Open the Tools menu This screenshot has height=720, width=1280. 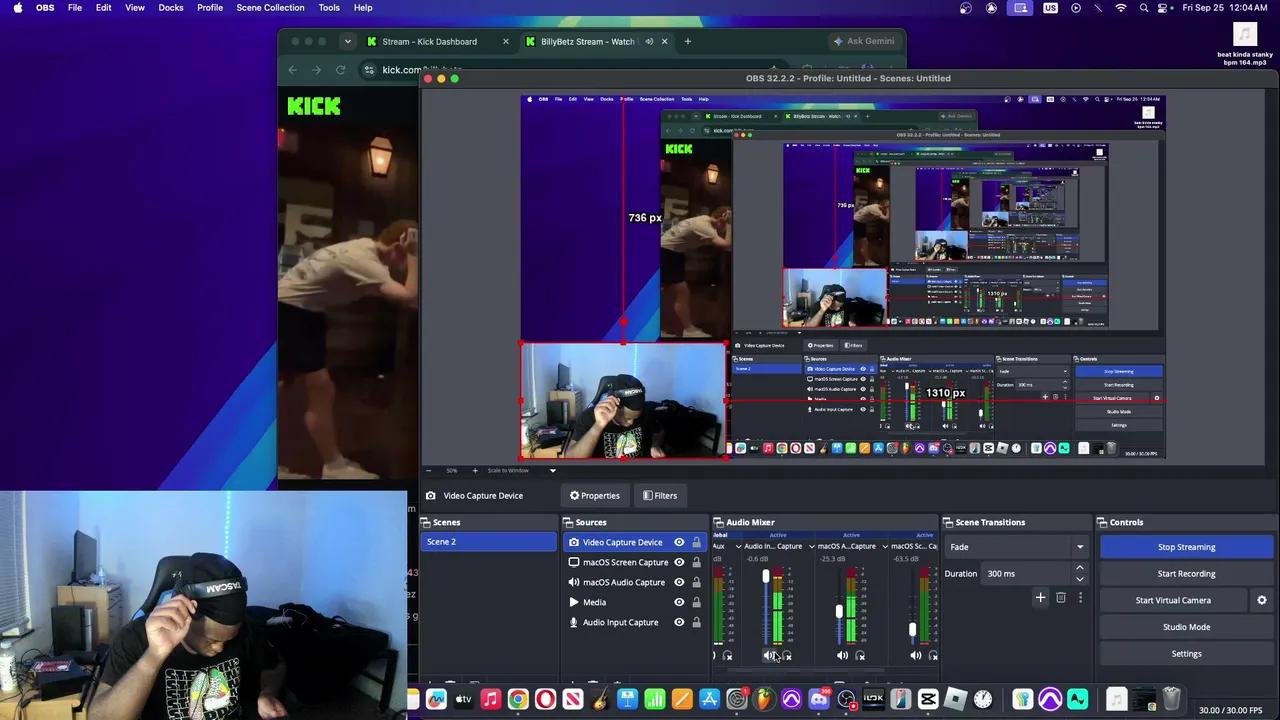click(329, 8)
